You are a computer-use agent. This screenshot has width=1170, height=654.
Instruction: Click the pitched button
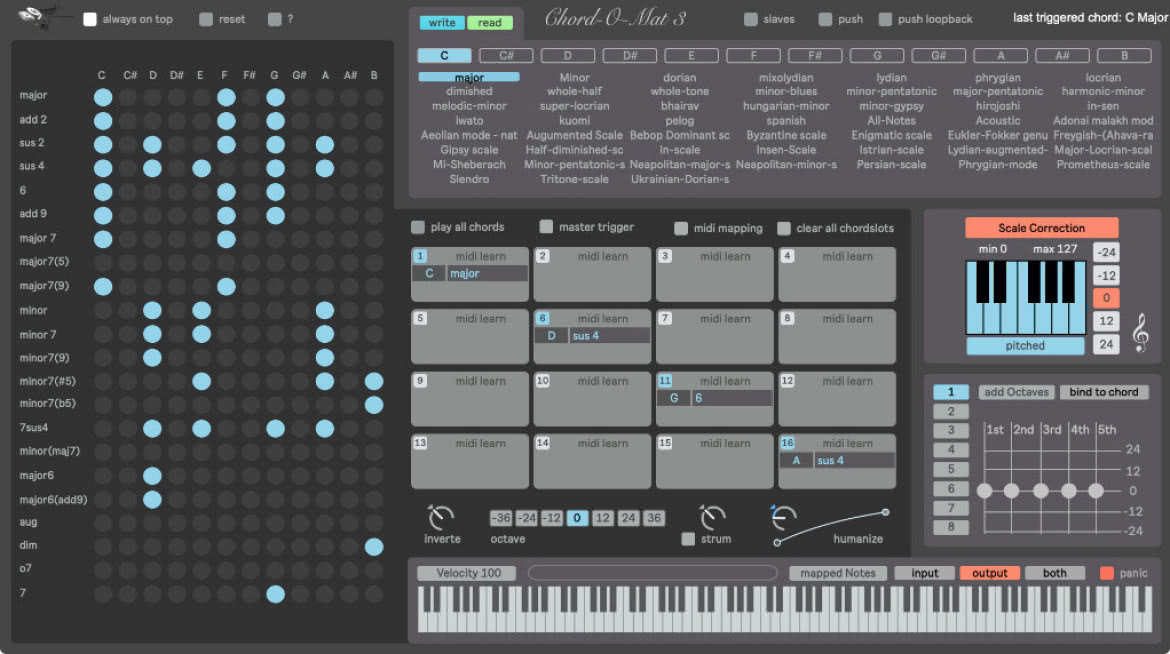coord(1024,346)
